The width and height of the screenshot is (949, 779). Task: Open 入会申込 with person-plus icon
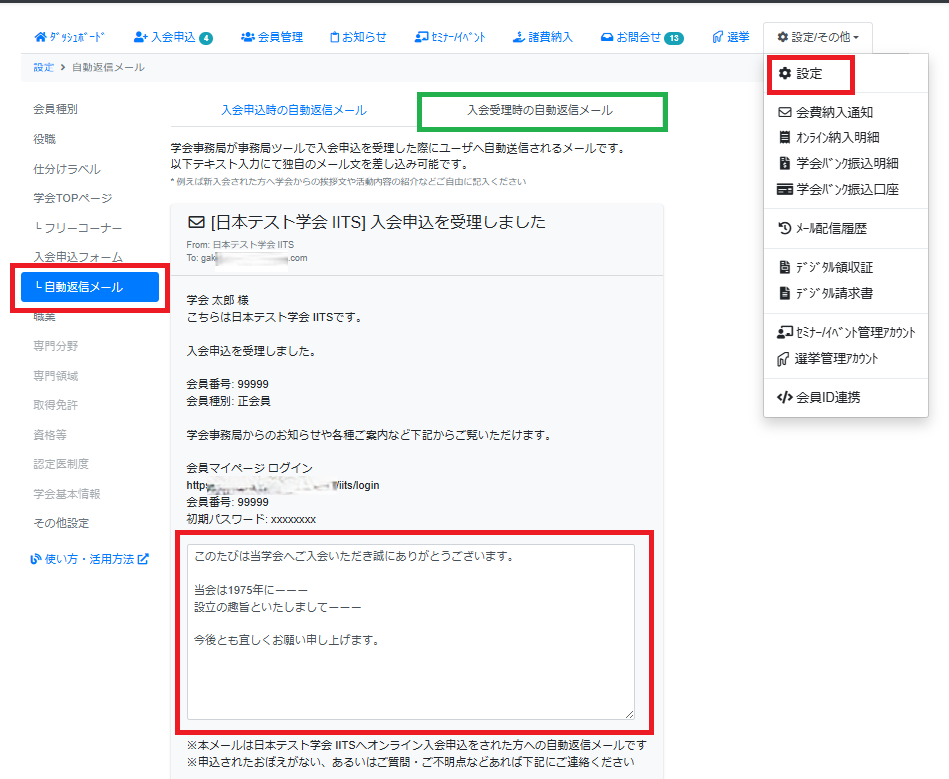click(141, 37)
